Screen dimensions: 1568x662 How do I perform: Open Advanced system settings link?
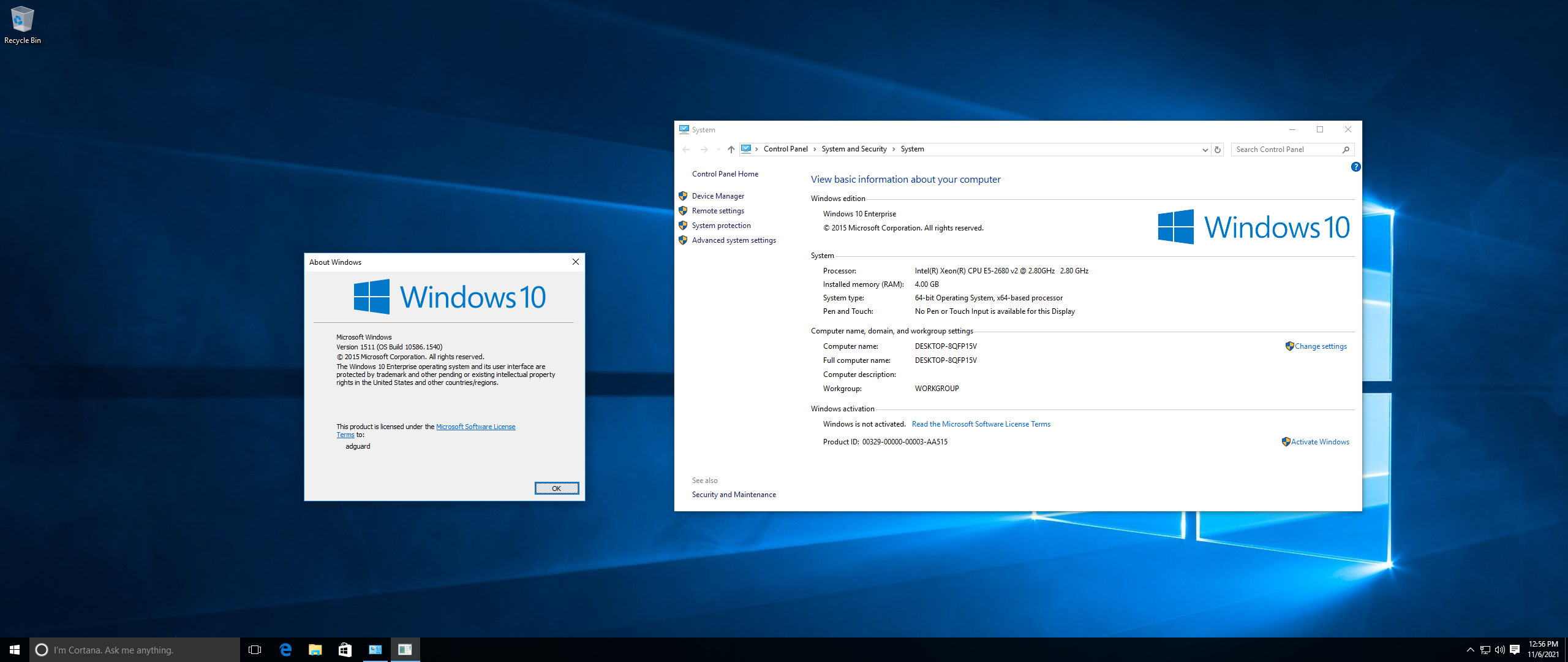734,240
